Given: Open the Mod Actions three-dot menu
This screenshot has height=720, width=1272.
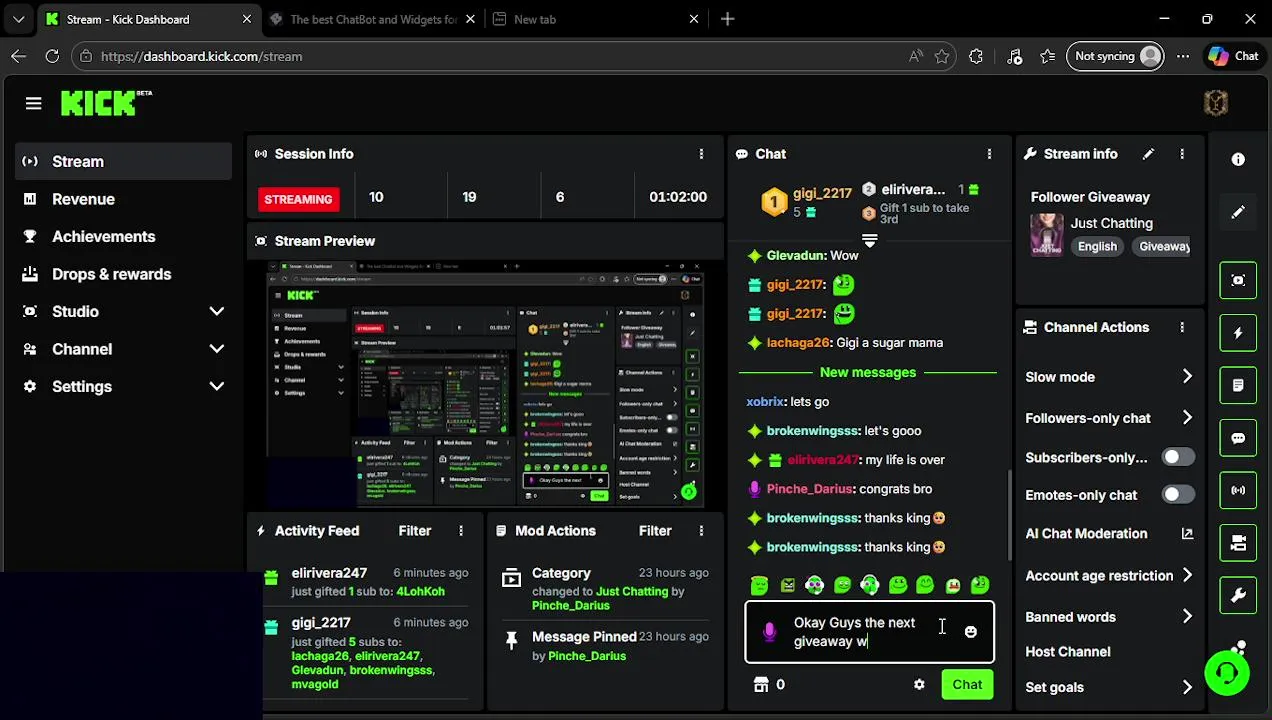Looking at the screenshot, I should [701, 531].
